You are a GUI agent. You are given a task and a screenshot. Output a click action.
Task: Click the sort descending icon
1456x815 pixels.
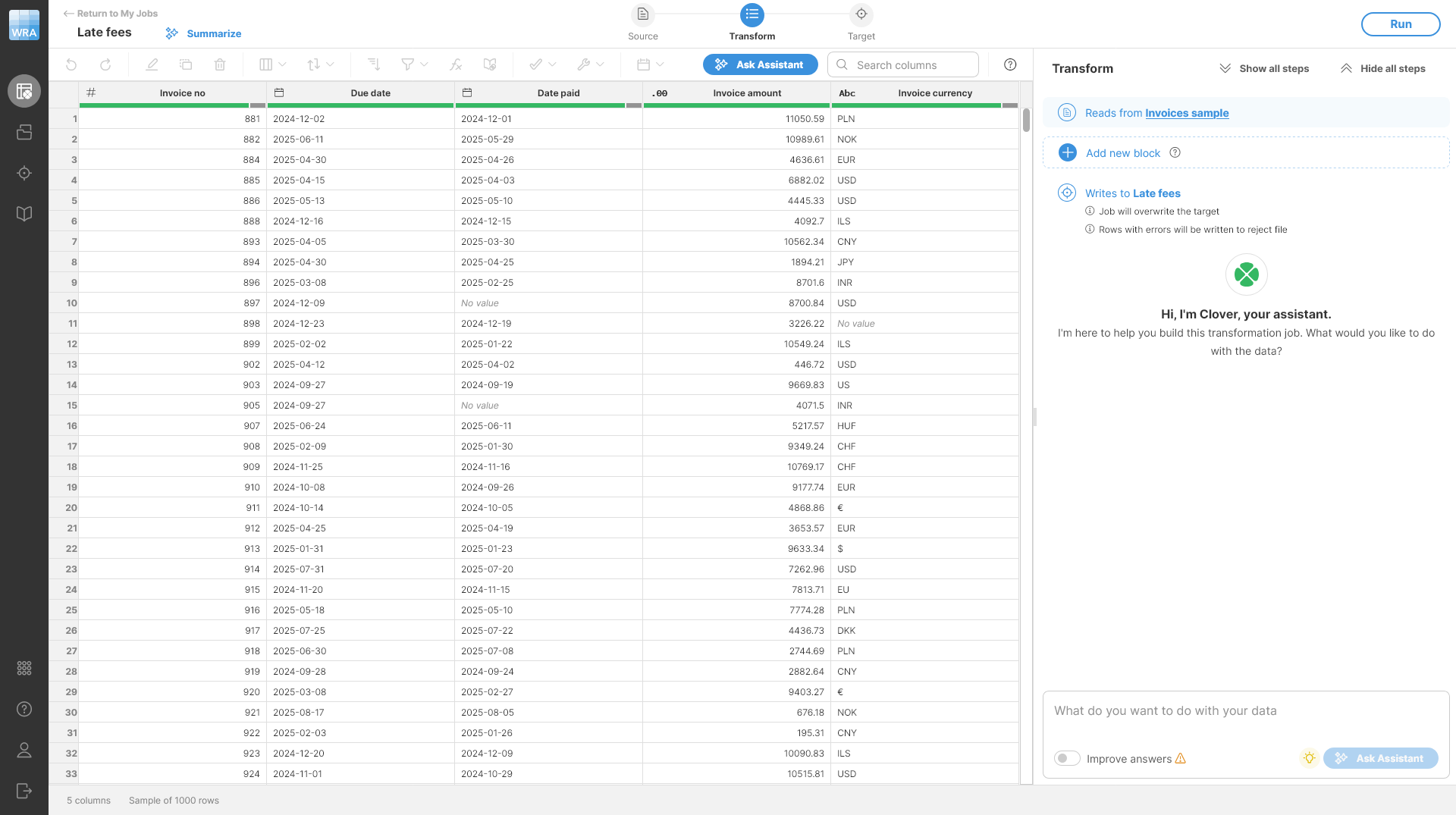[373, 65]
